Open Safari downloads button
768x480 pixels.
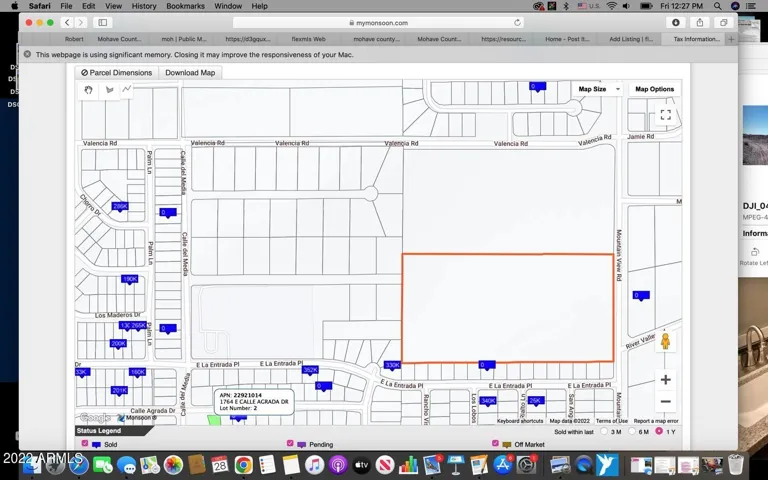click(675, 23)
